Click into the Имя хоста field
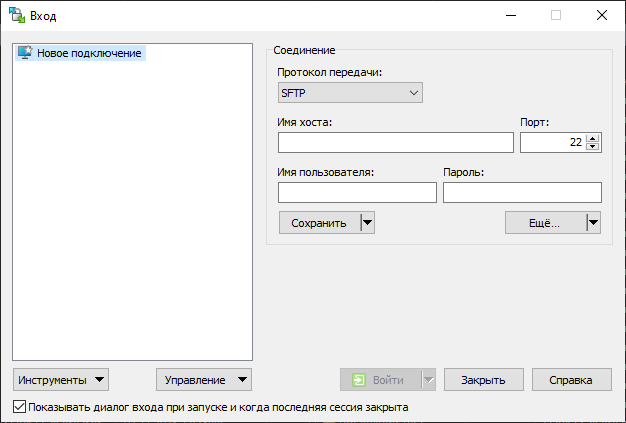 point(395,143)
